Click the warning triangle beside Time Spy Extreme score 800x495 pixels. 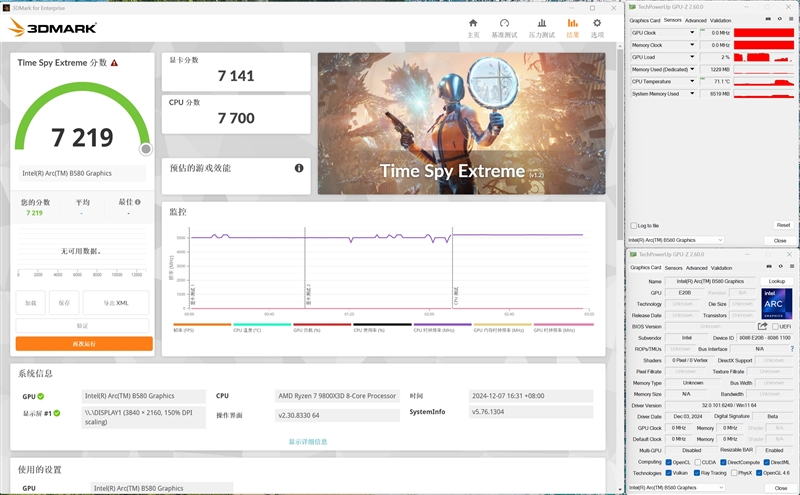click(114, 63)
